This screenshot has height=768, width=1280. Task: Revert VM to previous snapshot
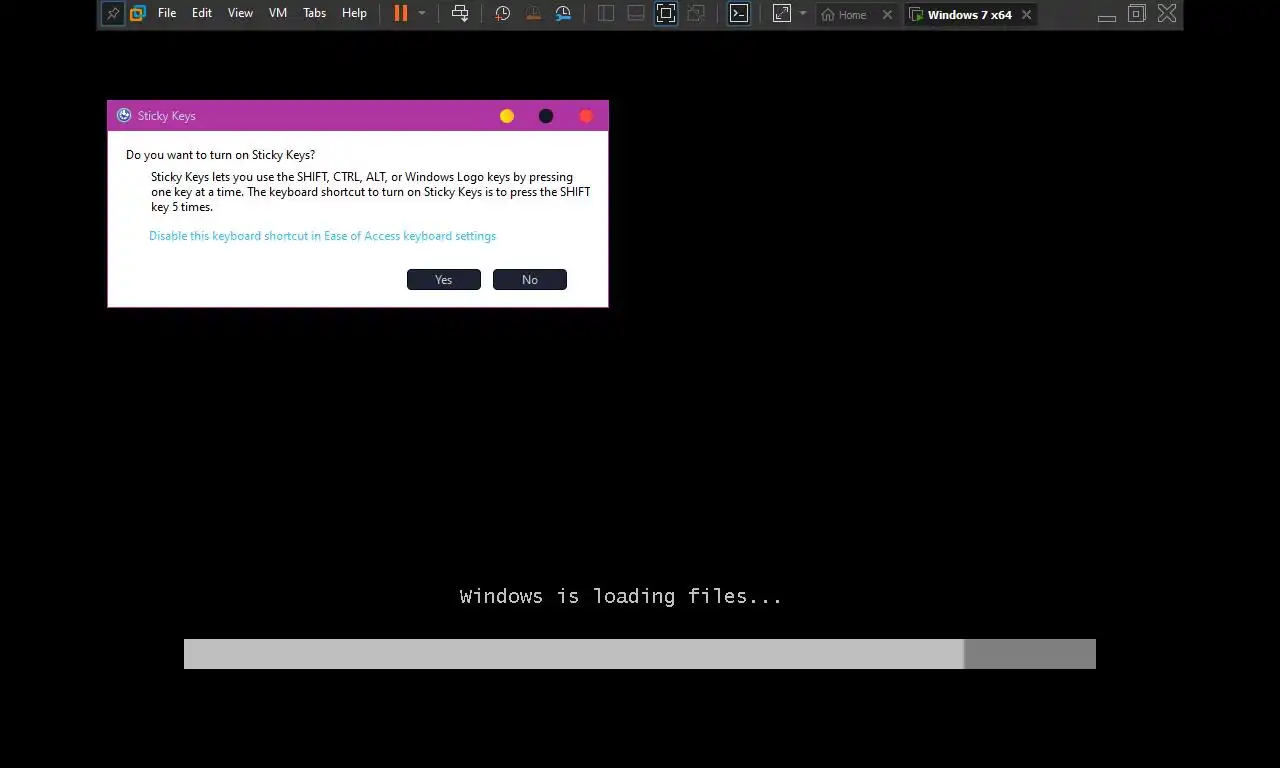click(x=533, y=14)
